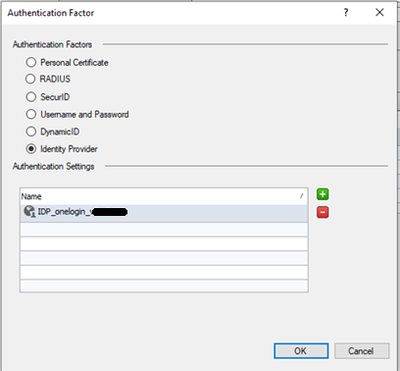Select the Personal Certificate radio option
Viewport: 400px width, 371px height.
pos(31,62)
